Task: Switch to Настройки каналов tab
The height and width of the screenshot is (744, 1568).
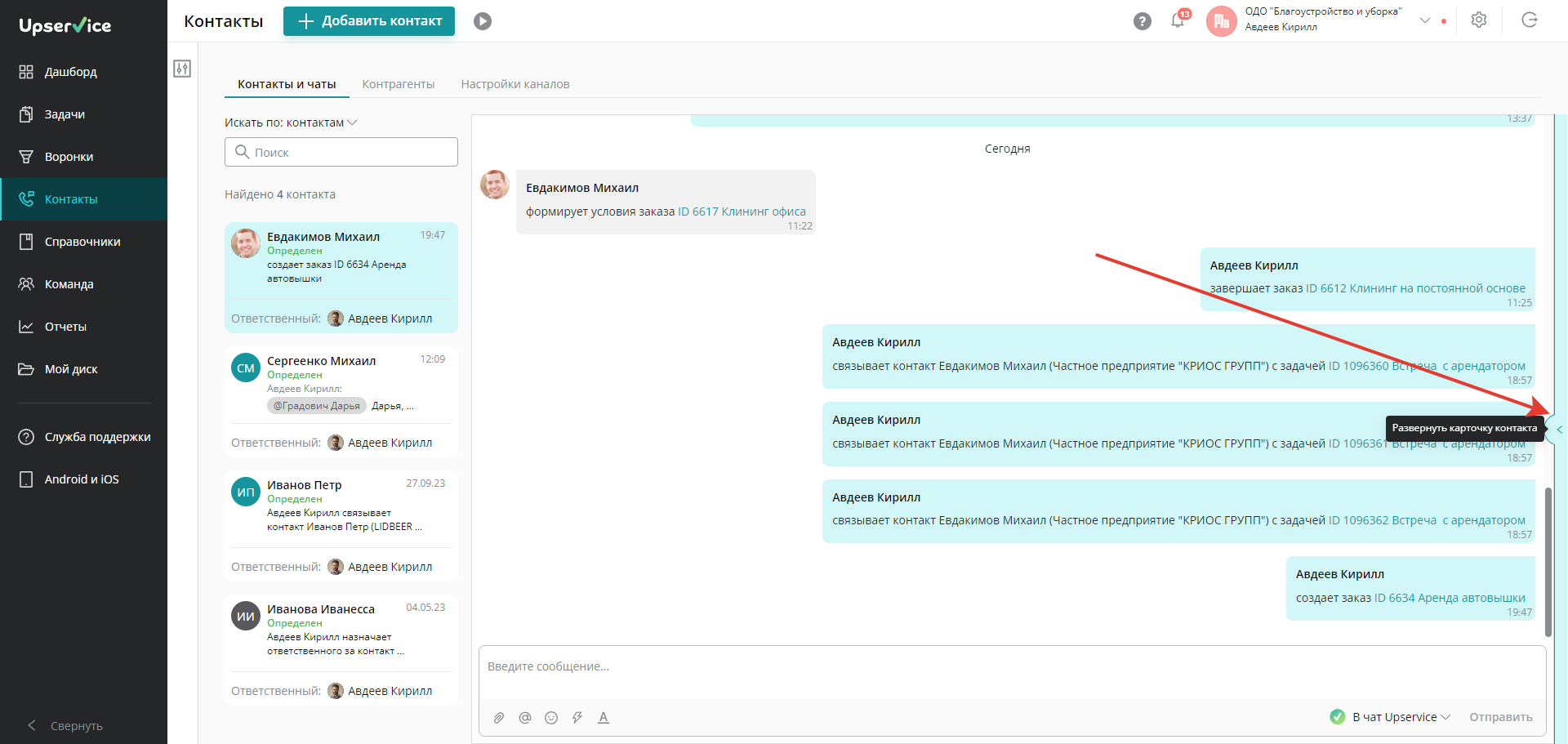Action: 515,84
